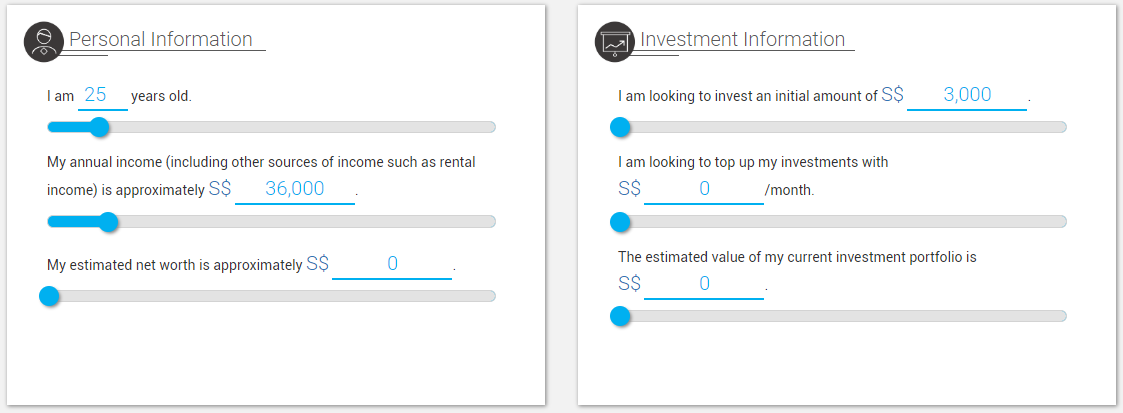Image resolution: width=1123 pixels, height=413 pixels.
Task: Click the Investment Information chart icon
Action: 614,42
